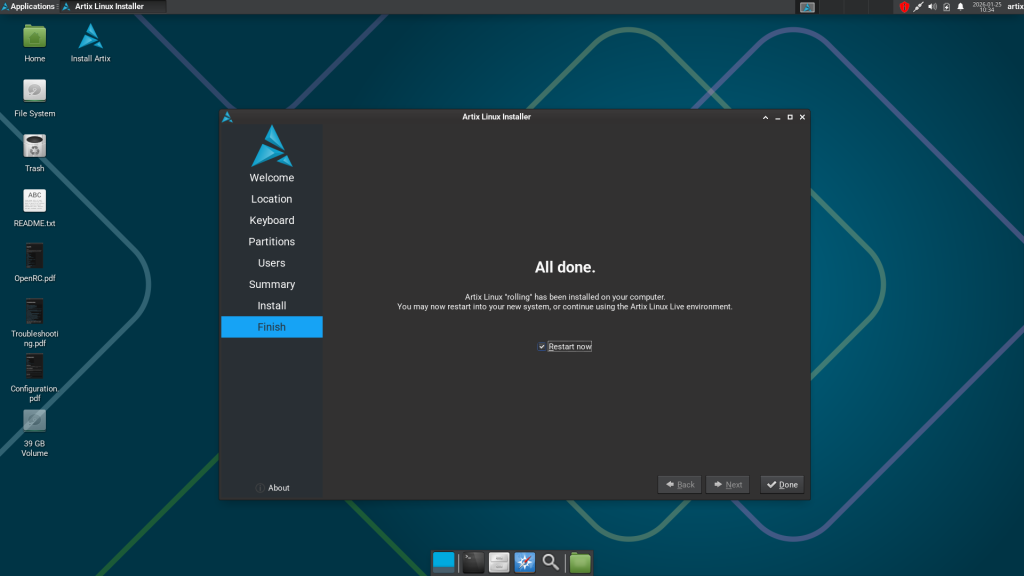Open the magnifier application finder in the dock

coord(551,561)
